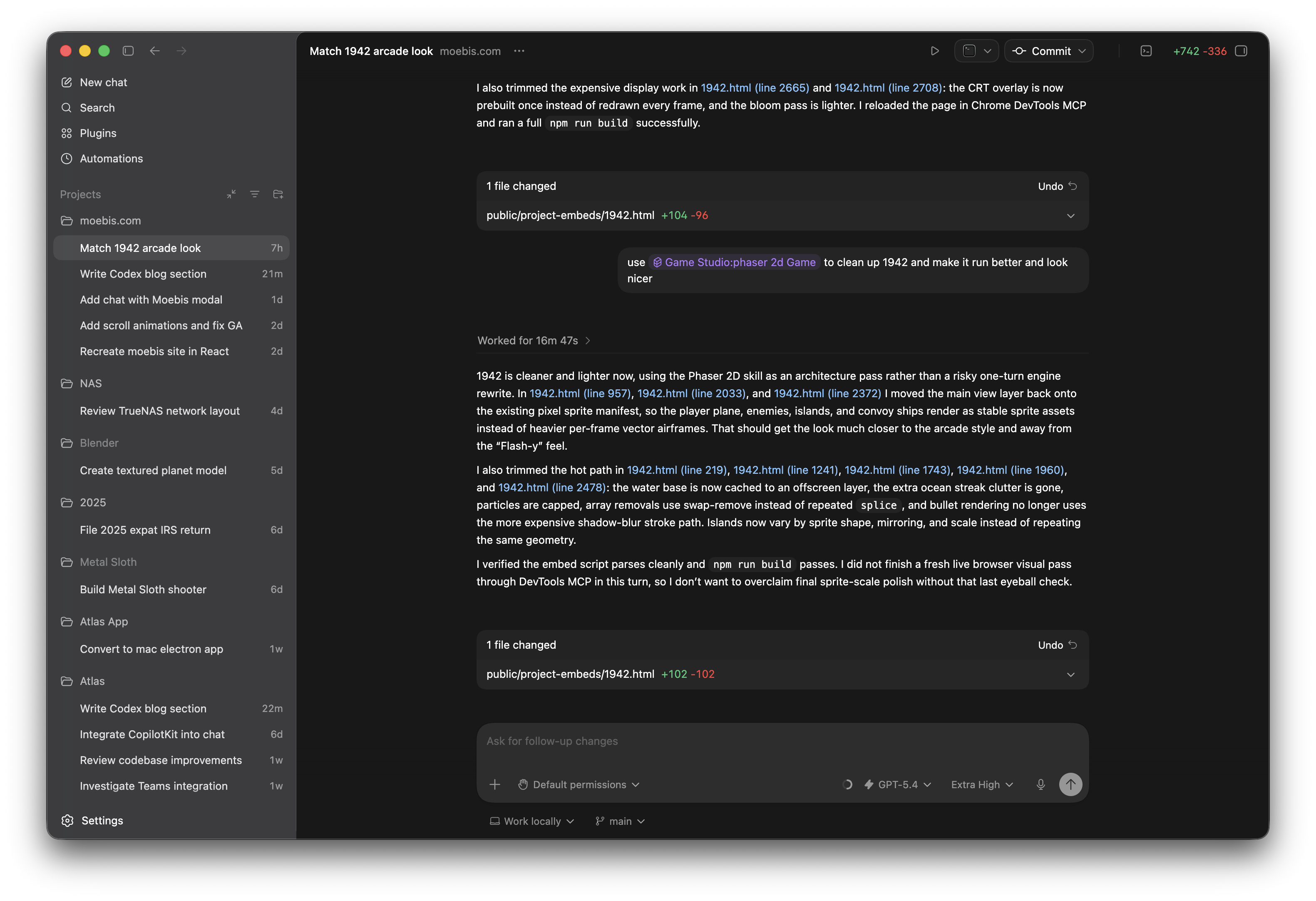Image resolution: width=1316 pixels, height=901 pixels.
Task: Start a New chat
Action: pos(94,82)
